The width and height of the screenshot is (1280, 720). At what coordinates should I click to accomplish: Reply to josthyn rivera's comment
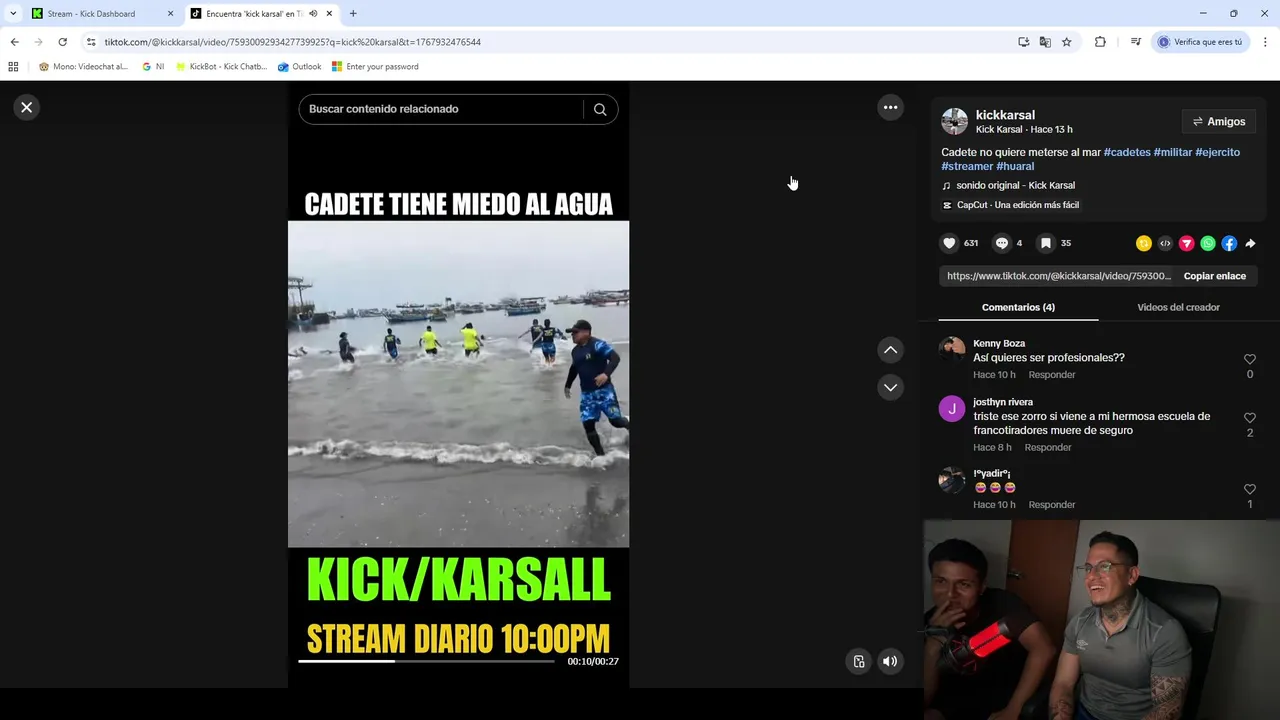[1048, 447]
